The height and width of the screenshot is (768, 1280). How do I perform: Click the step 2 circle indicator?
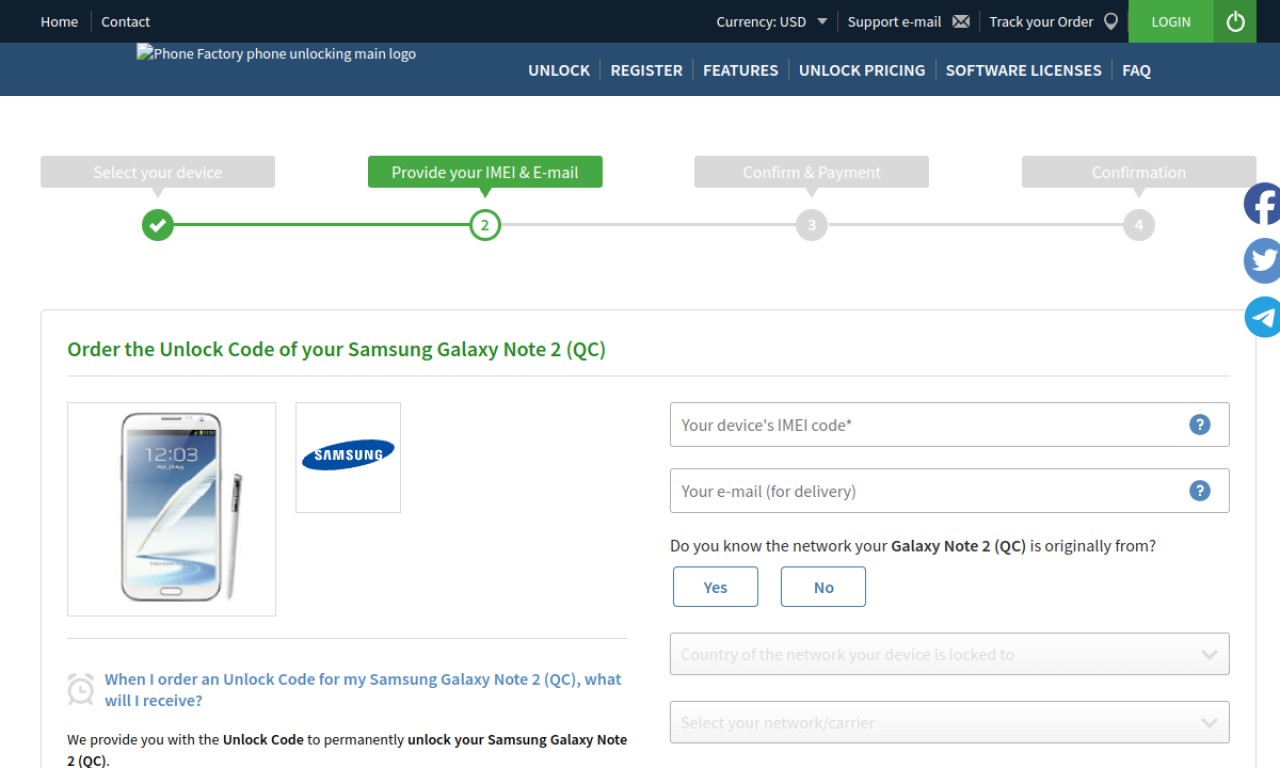(485, 225)
